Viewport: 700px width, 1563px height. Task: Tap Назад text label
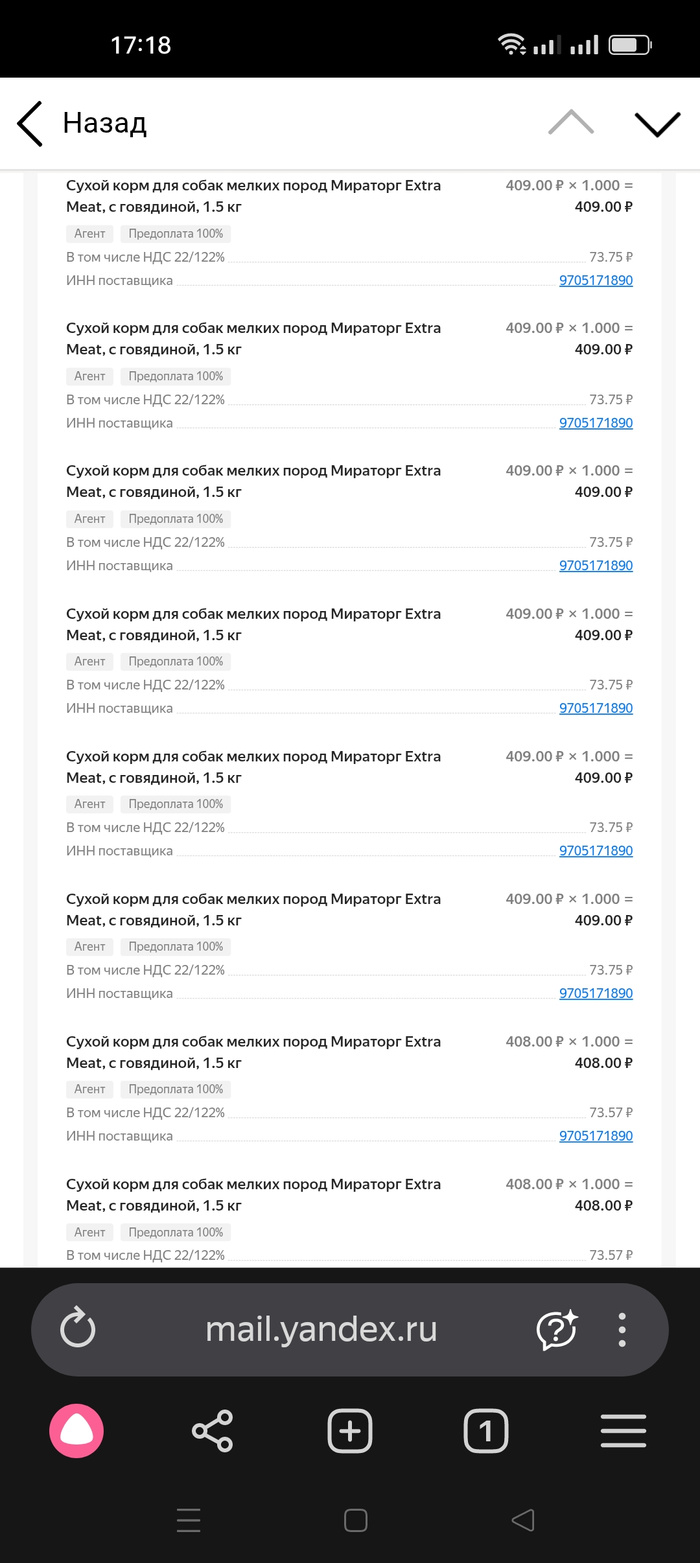(x=105, y=123)
